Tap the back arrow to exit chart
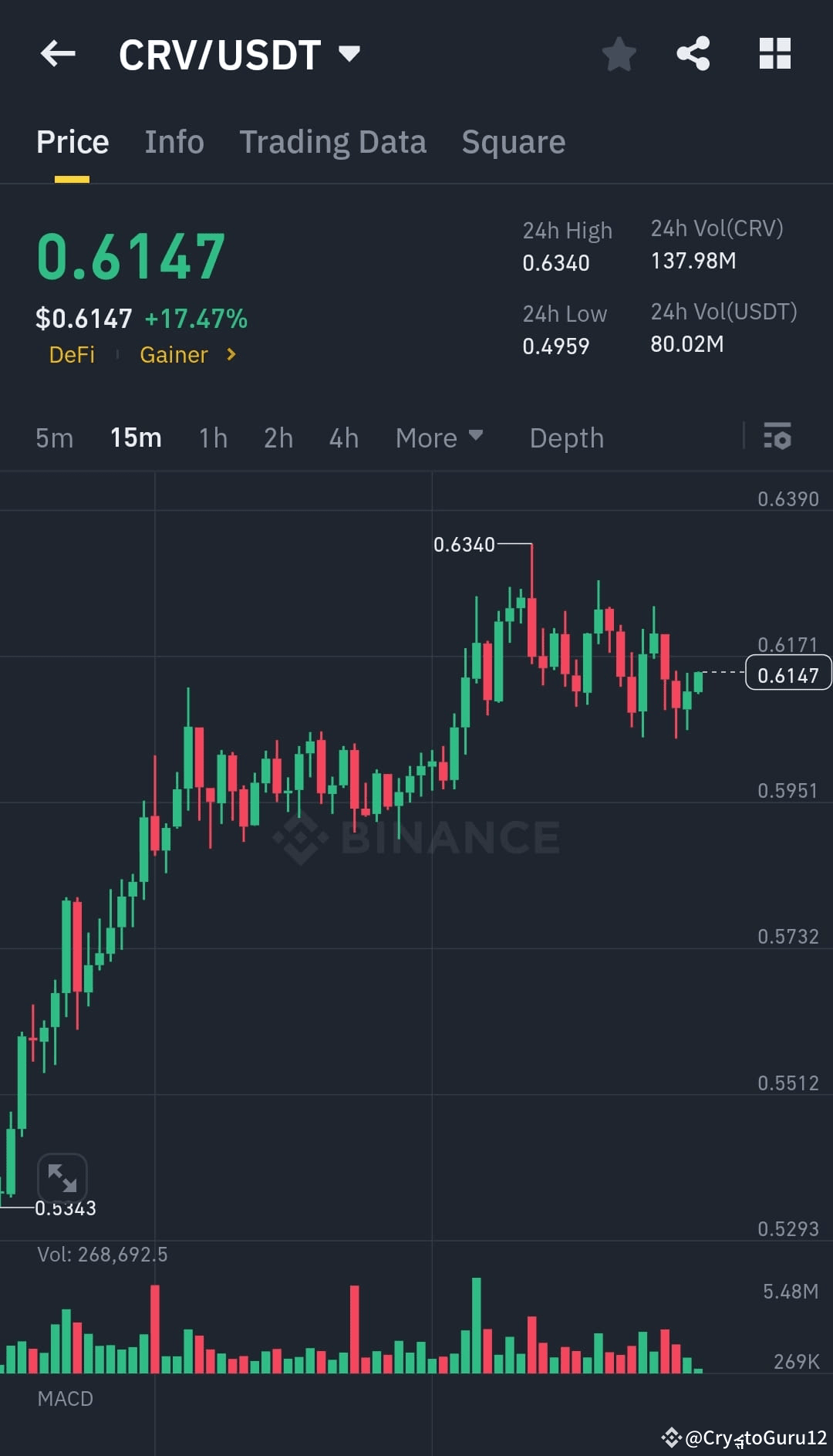 (x=58, y=54)
